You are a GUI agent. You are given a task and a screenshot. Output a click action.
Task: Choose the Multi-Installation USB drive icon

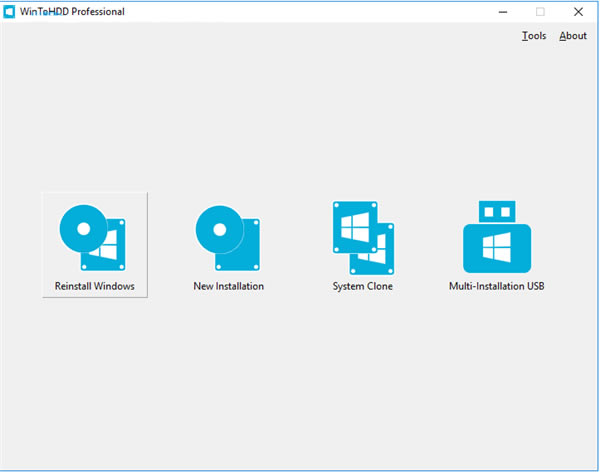(497, 237)
